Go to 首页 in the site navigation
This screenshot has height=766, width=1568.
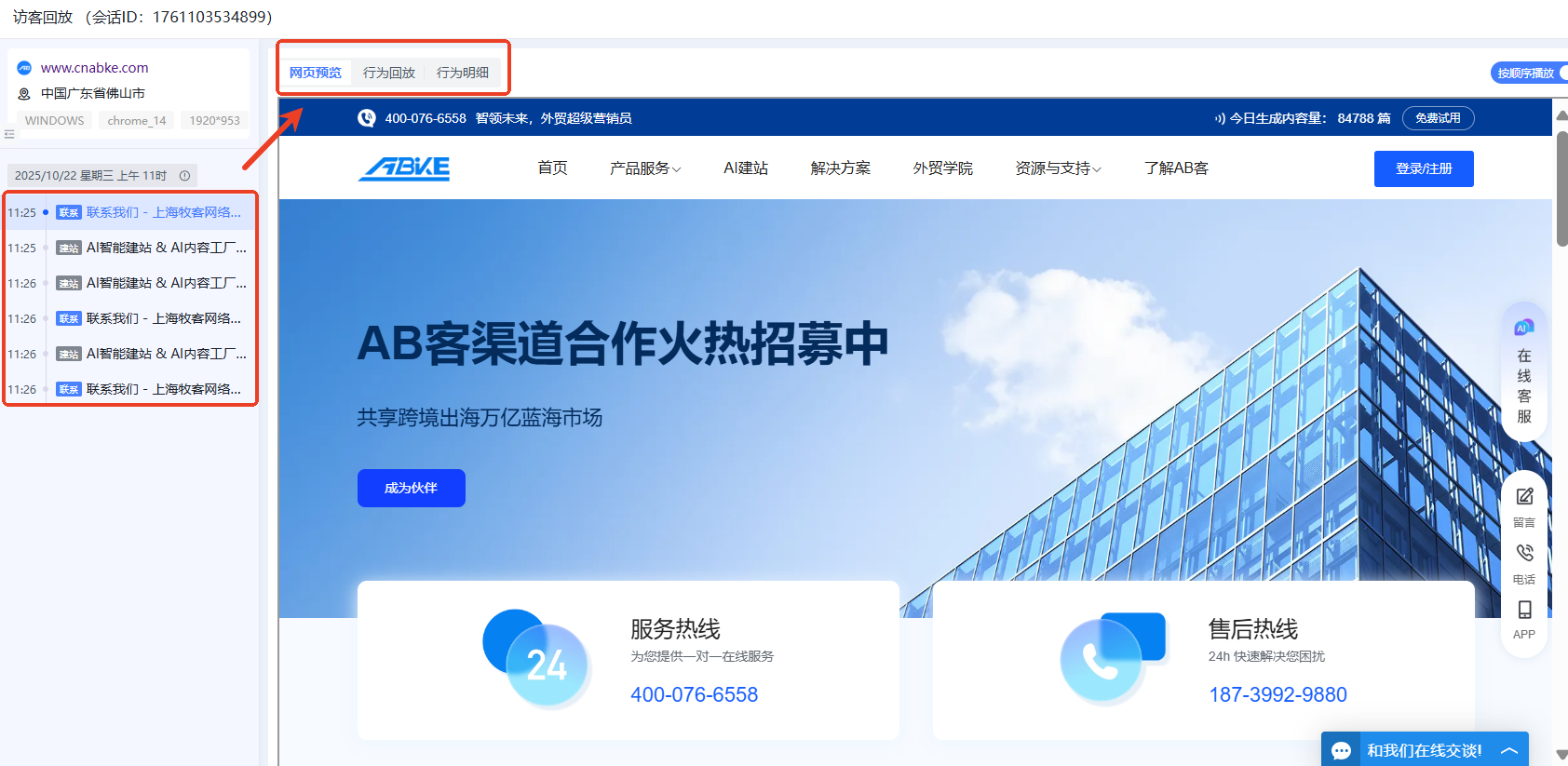pyautogui.click(x=552, y=168)
